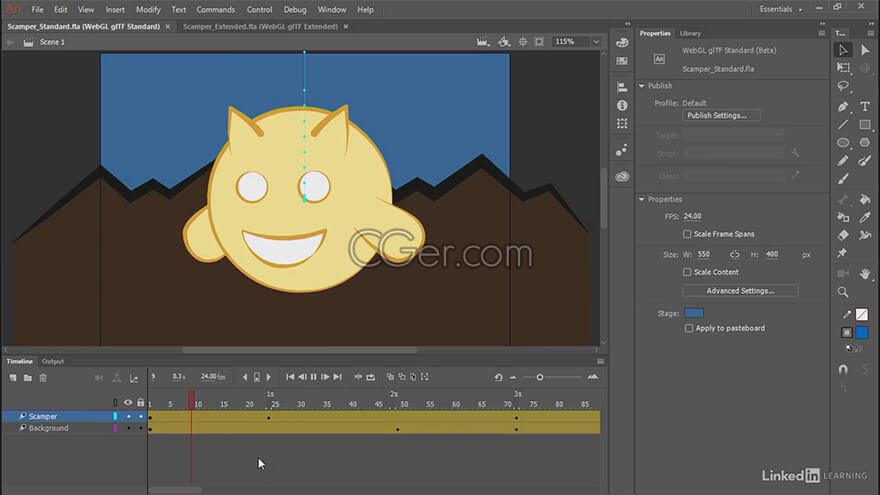Click the Stage color swatch

[694, 313]
